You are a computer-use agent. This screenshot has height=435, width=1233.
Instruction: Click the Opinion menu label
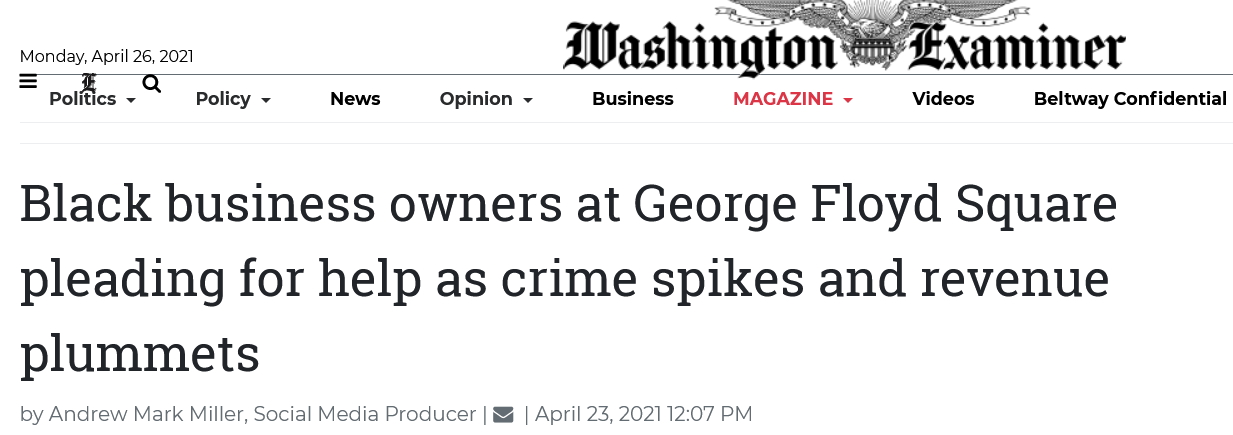coord(476,99)
